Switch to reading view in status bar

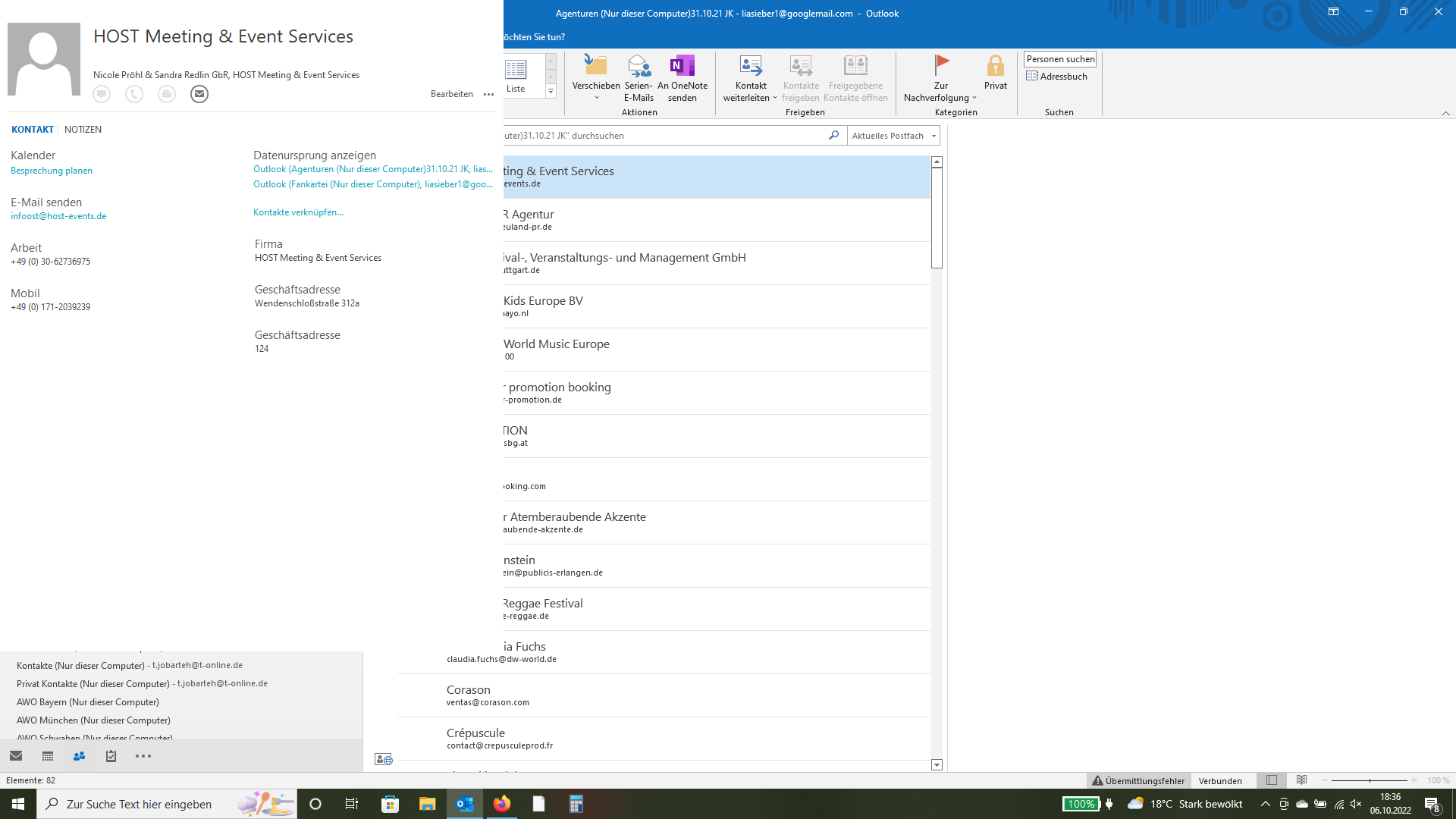[x=1302, y=780]
